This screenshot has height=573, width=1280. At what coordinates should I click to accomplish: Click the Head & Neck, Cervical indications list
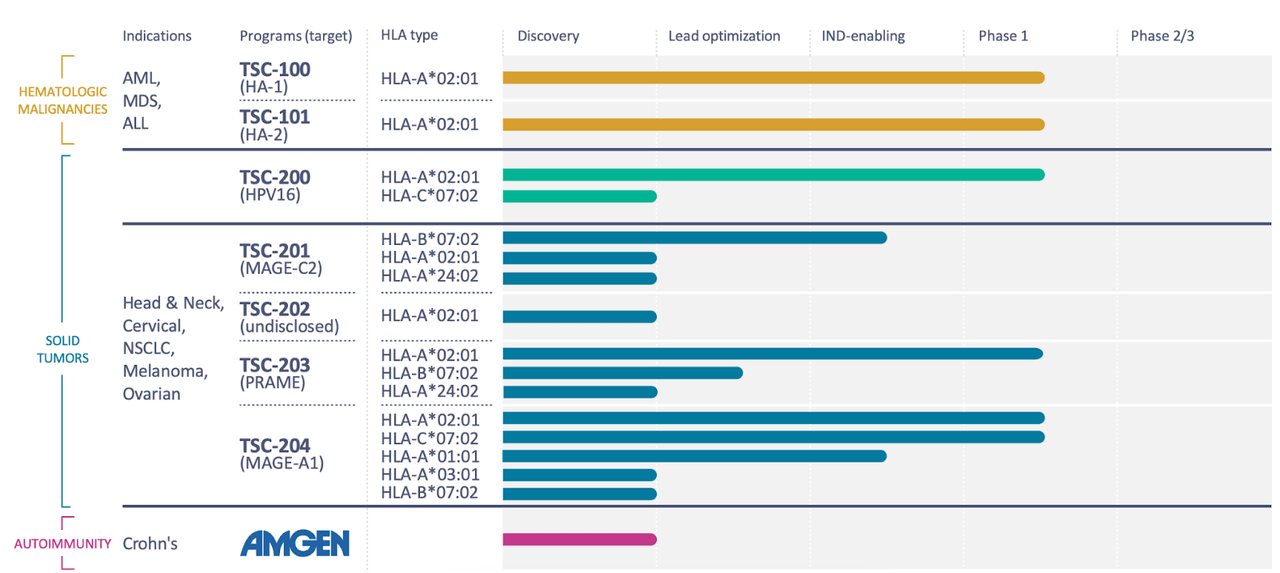[x=173, y=348]
